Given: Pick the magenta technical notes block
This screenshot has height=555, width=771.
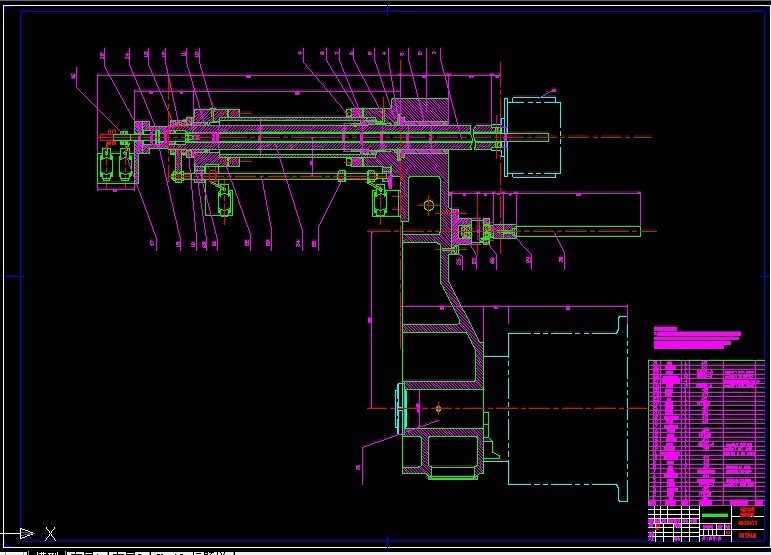Looking at the screenshot, I should pyautogui.click(x=697, y=337).
